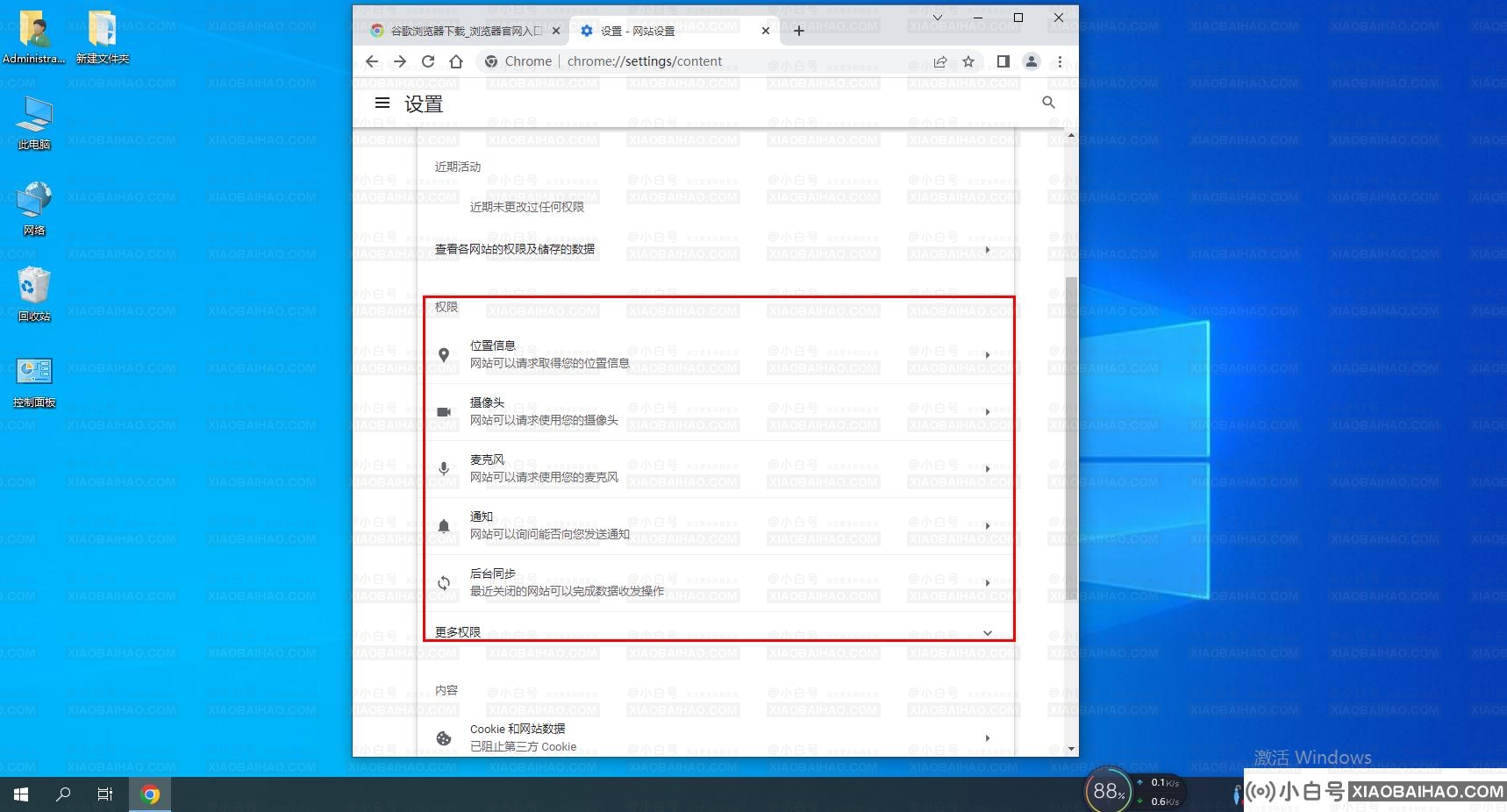Open 通知 permission settings

point(716,525)
